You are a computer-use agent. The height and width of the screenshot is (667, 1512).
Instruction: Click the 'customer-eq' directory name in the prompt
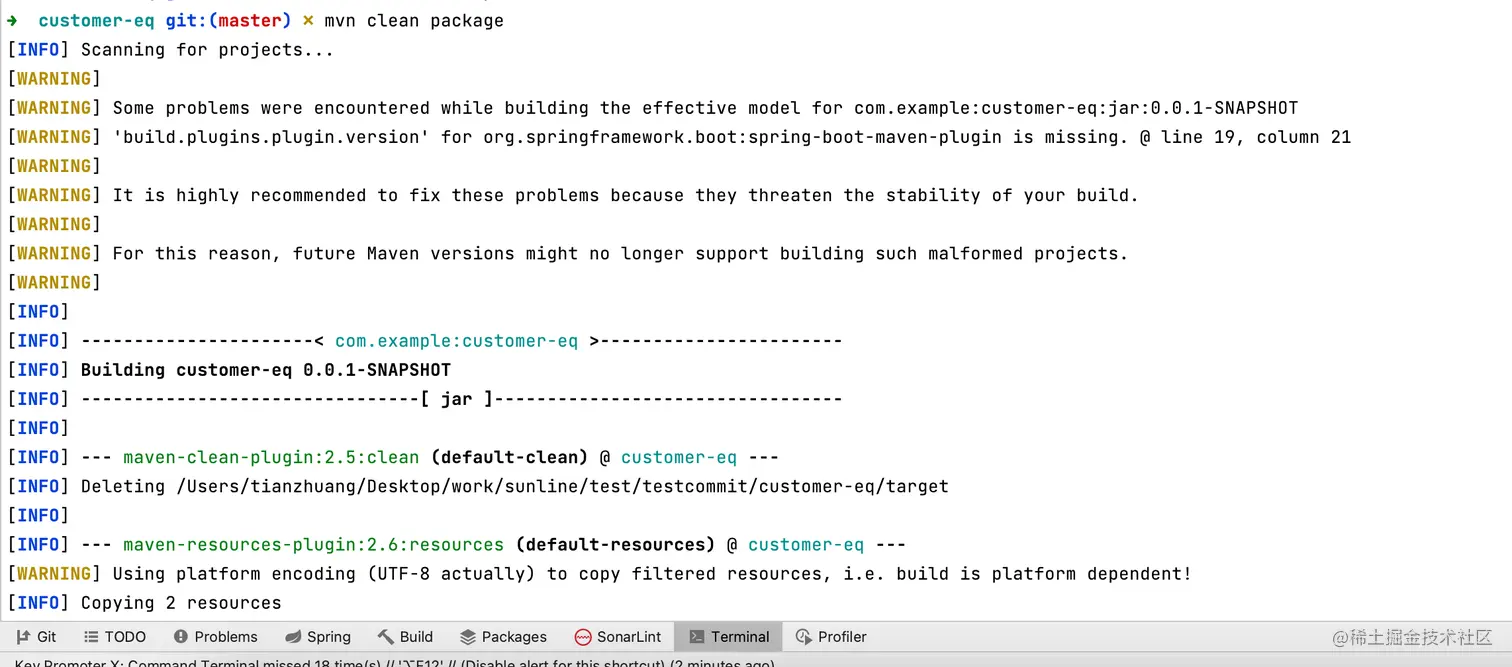click(96, 20)
